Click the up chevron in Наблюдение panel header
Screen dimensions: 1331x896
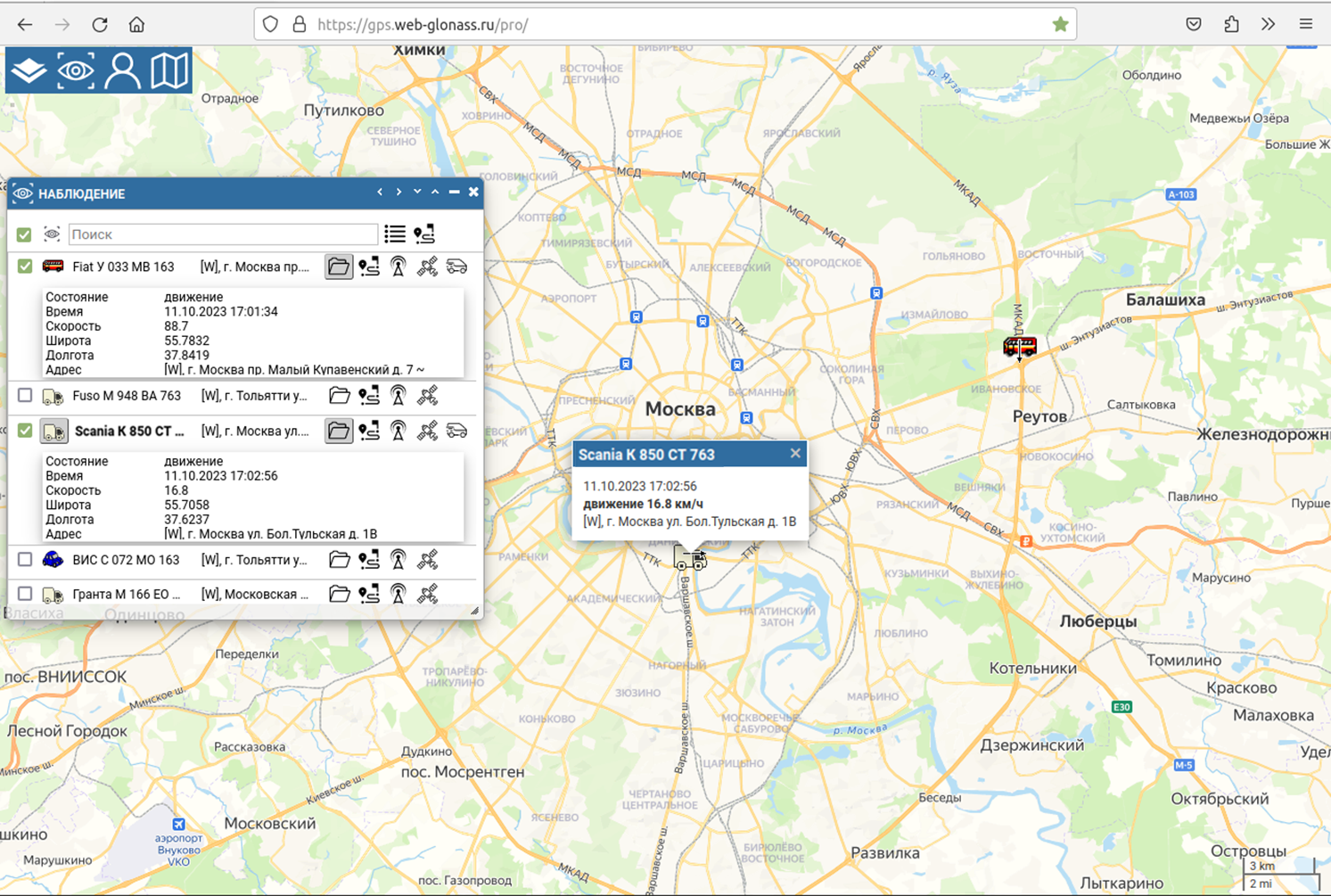[435, 192]
